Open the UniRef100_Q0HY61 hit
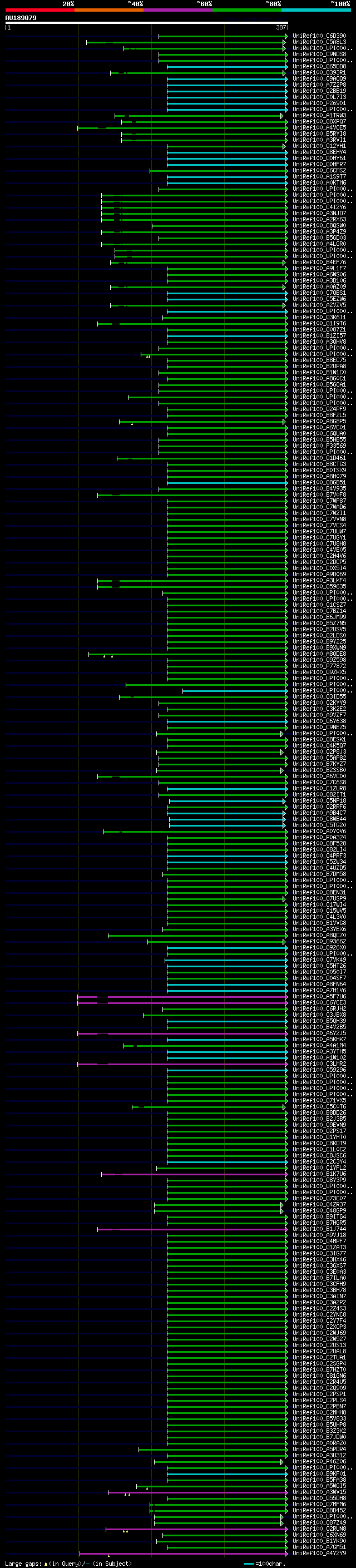This screenshot has width=356, height=1568. [x=319, y=159]
